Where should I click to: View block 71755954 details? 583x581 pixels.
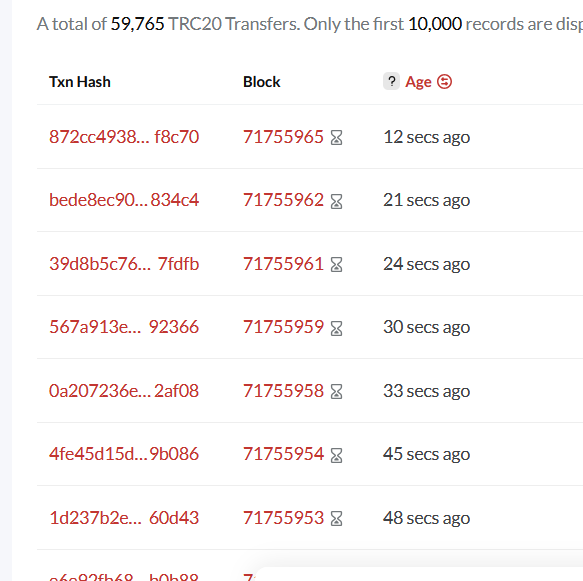[x=283, y=454]
